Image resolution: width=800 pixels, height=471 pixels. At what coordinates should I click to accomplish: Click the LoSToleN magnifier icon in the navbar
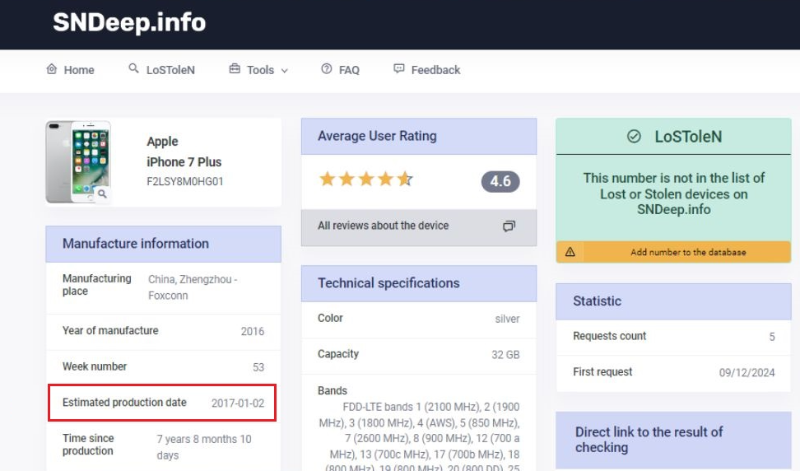point(133,68)
